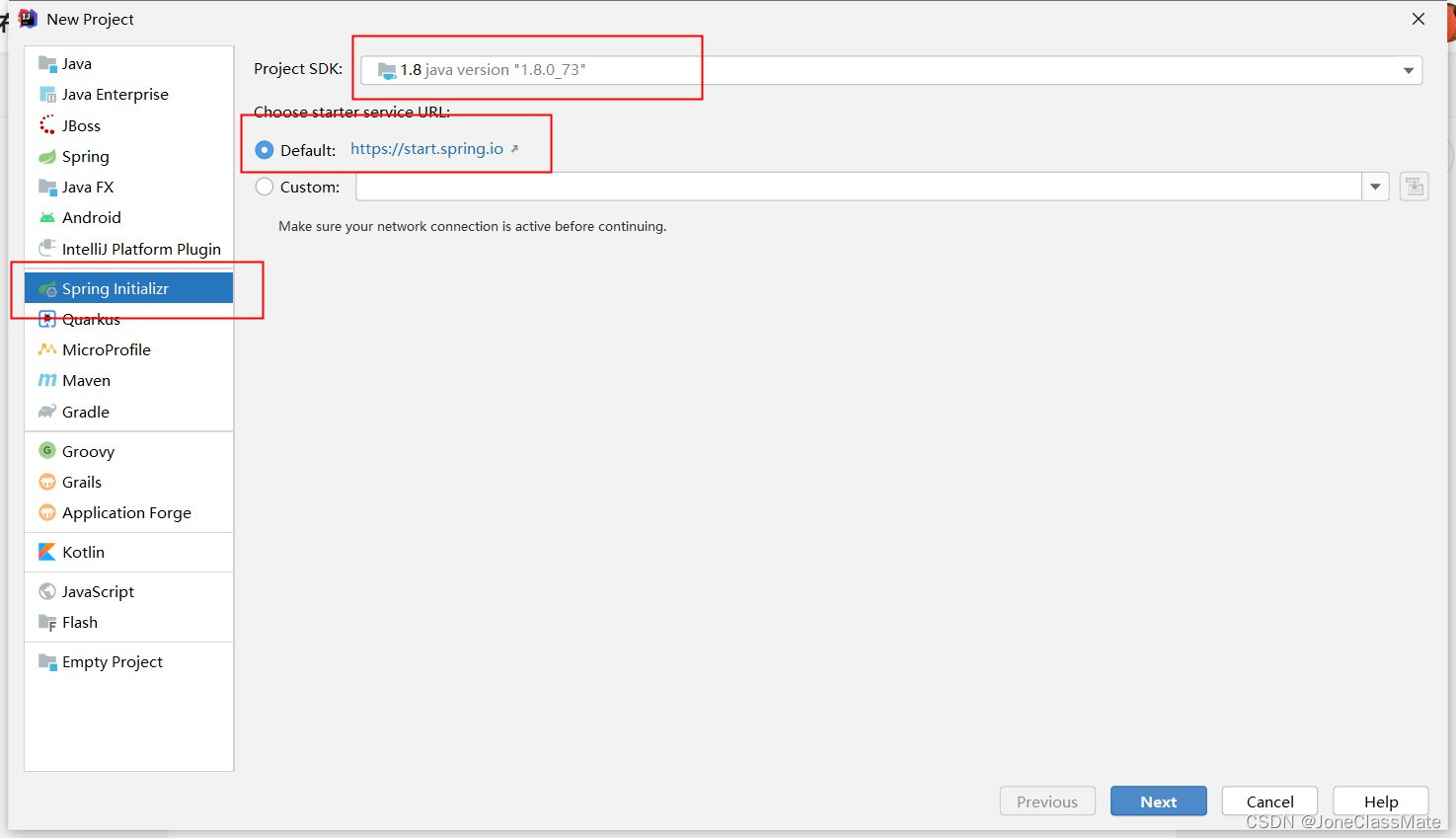Click the Custom URL input field
The width and height of the screenshot is (1456, 838).
pyautogui.click(x=859, y=187)
